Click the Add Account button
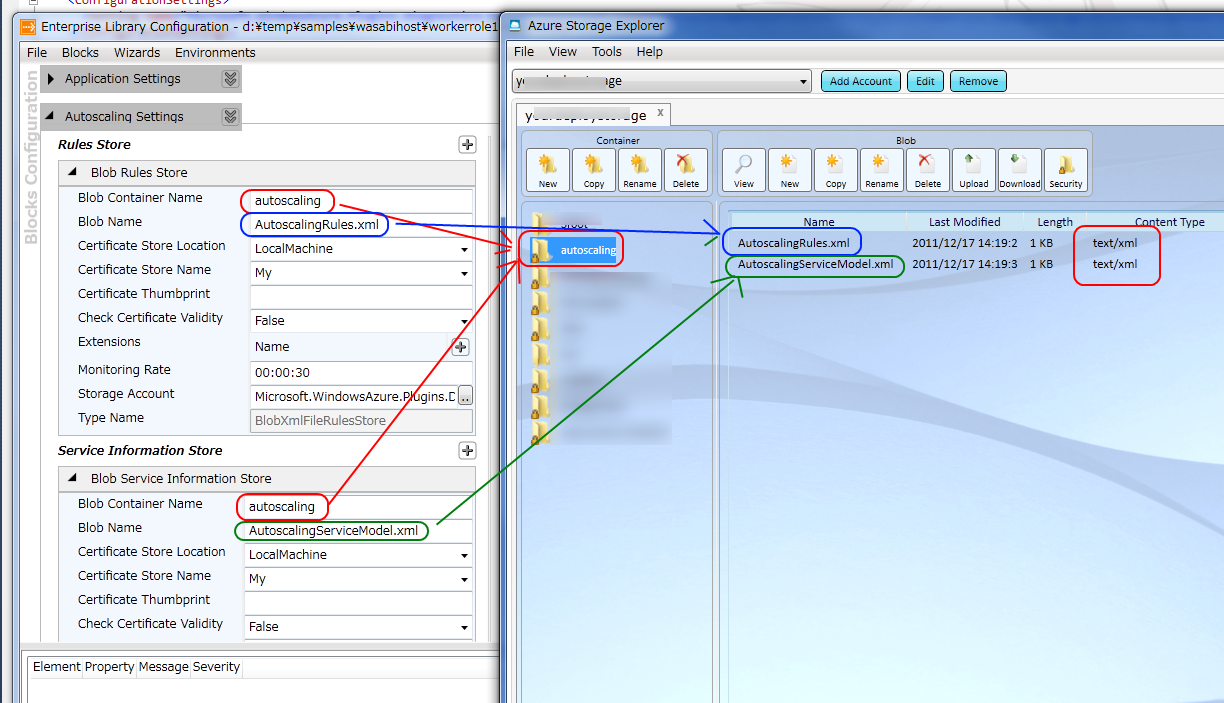The height and width of the screenshot is (703, 1224). tap(860, 81)
